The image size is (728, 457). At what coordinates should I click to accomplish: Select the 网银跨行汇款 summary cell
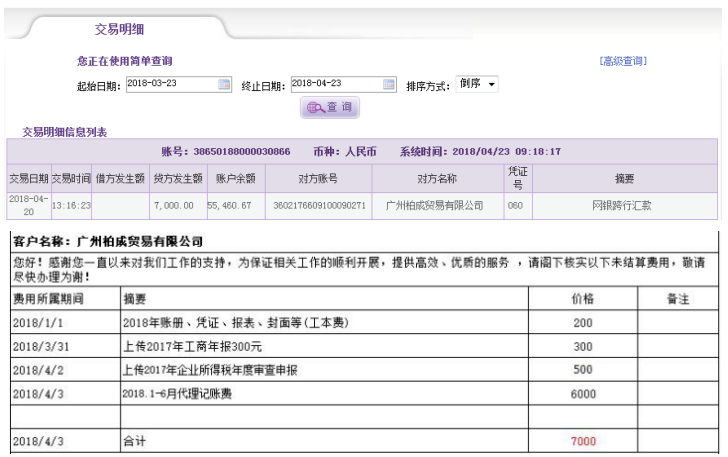[624, 205]
